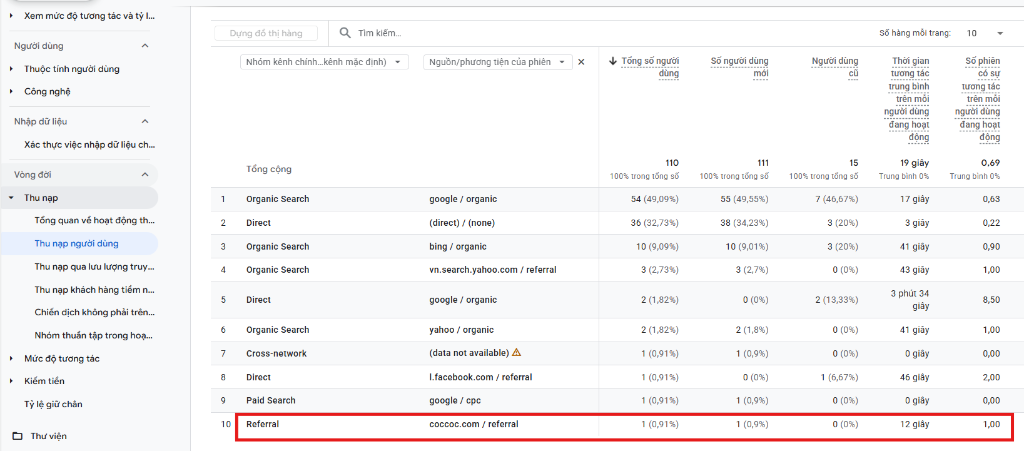
Task: Click the Tổng cộng totals label
Action: [x=268, y=169]
